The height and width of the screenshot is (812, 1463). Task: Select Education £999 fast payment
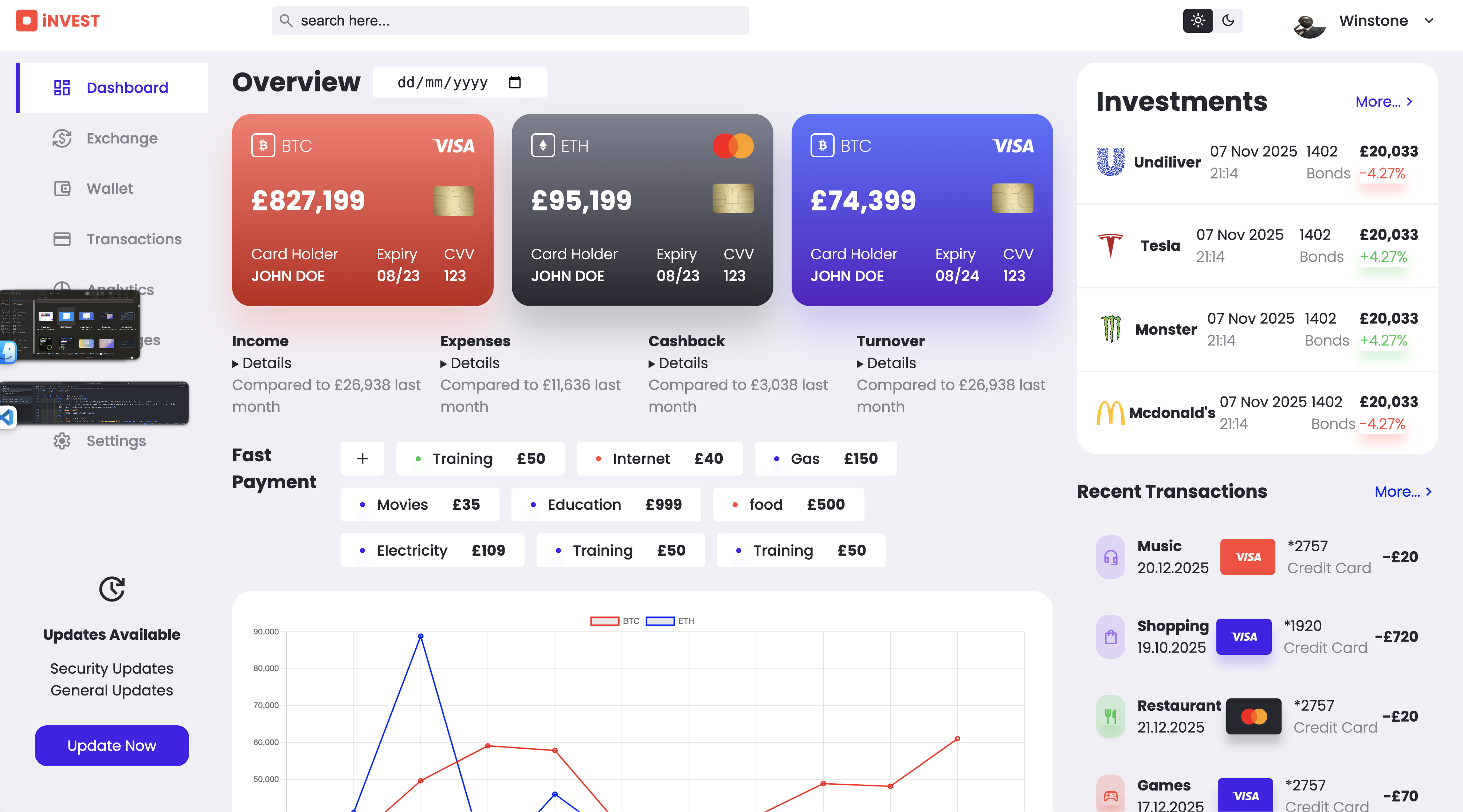pyautogui.click(x=606, y=504)
